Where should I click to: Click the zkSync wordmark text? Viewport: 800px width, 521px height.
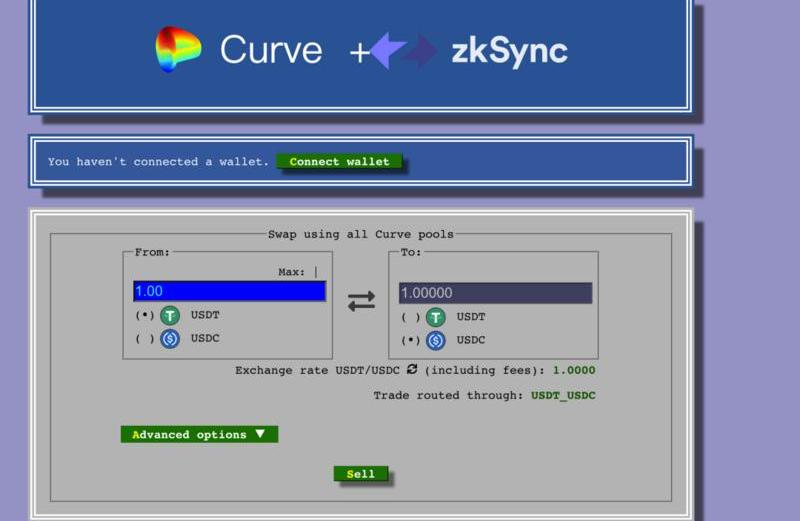[510, 51]
